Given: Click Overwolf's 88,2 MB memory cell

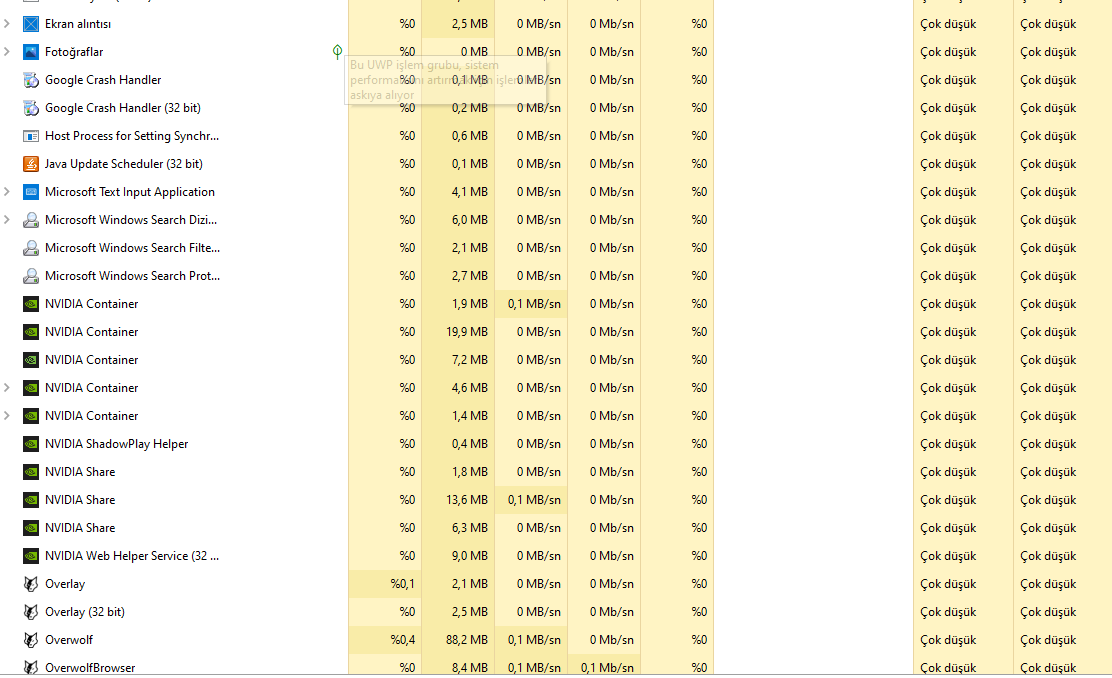Looking at the screenshot, I should pos(460,640).
